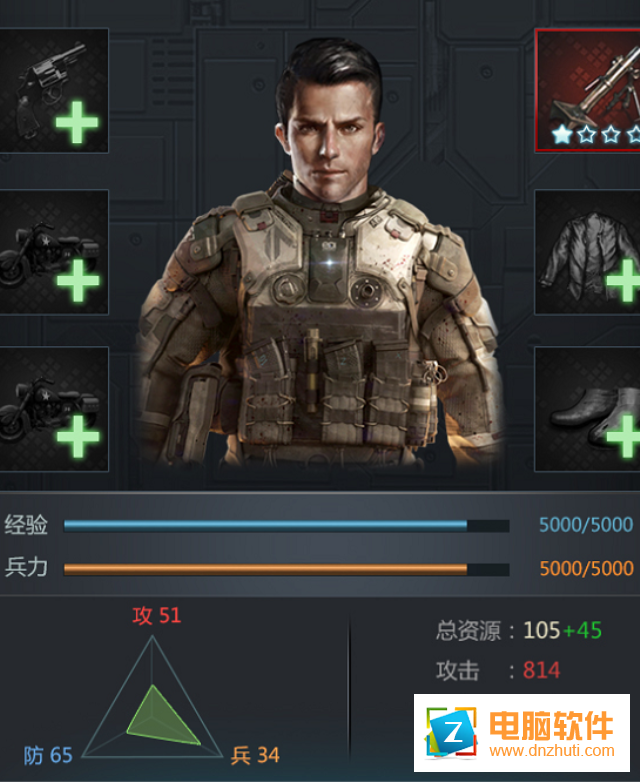Open the jacket armor equipment slot
Screen dimensions: 640x782
click(588, 252)
